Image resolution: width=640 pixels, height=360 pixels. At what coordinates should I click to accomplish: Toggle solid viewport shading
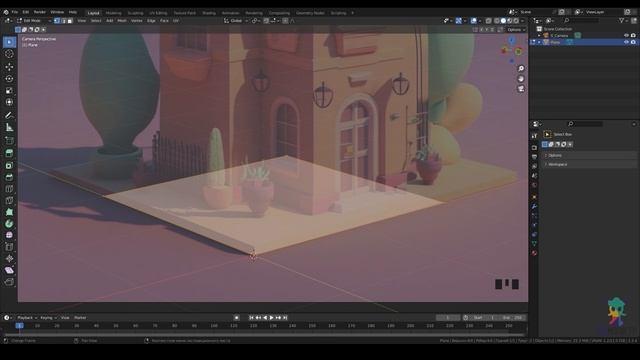click(x=503, y=20)
